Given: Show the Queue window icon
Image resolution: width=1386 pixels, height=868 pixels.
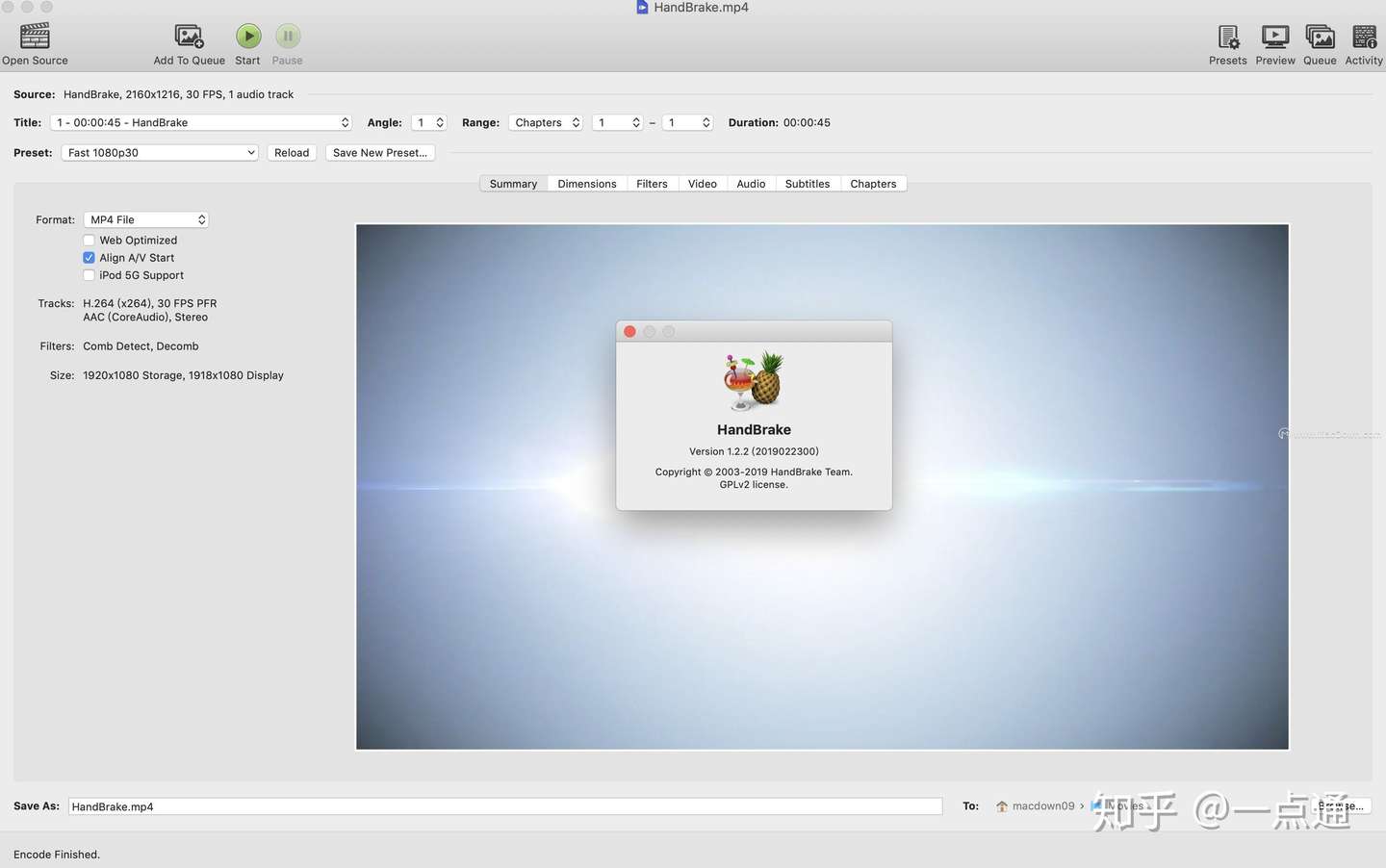Looking at the screenshot, I should point(1320,37).
